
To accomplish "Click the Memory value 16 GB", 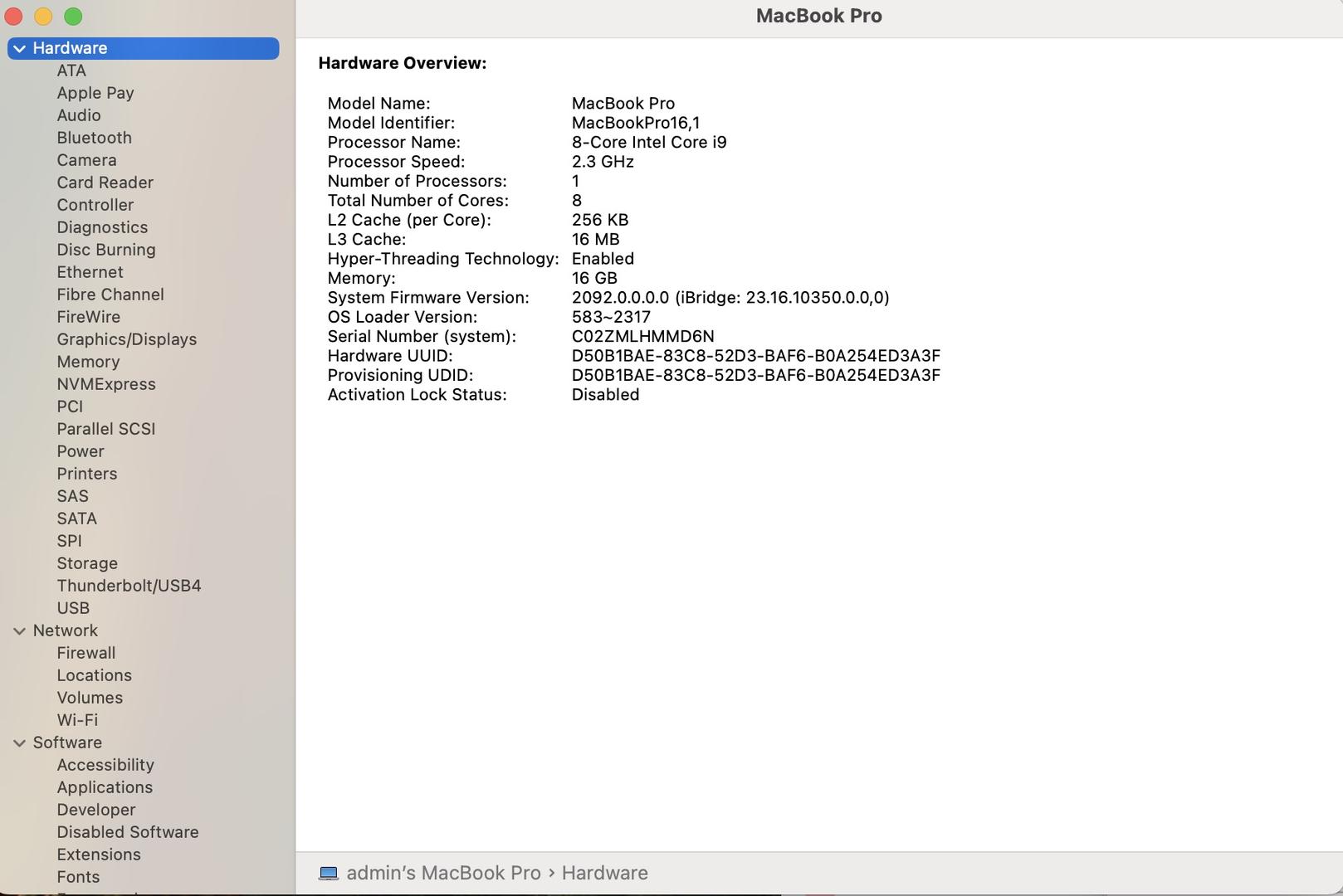I will (x=594, y=278).
